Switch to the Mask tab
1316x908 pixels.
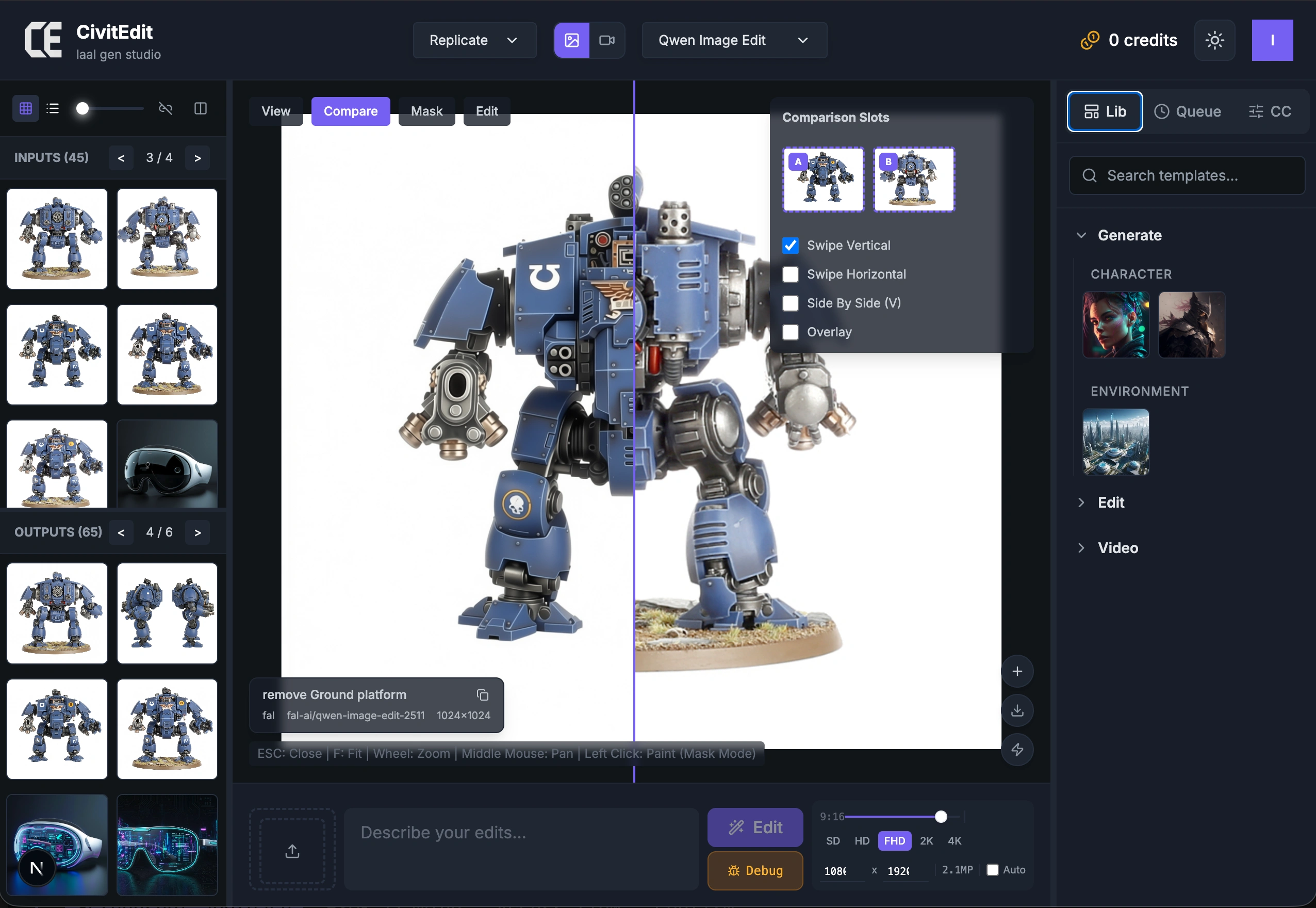point(426,111)
